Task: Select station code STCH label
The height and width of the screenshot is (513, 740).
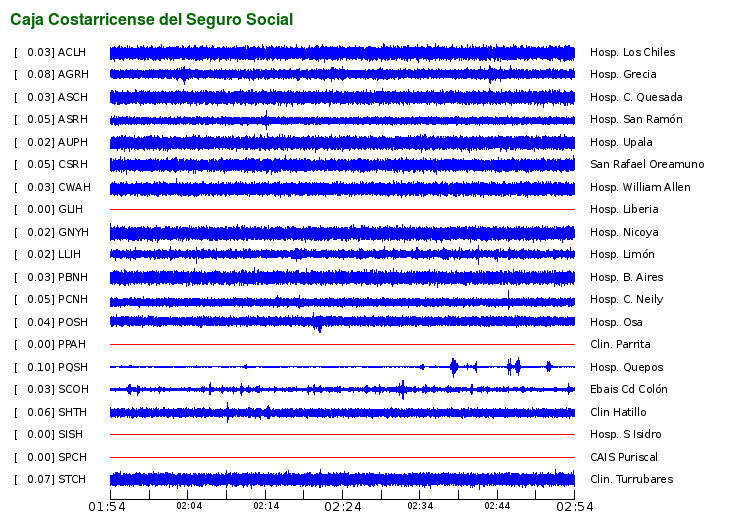Action: (x=72, y=479)
